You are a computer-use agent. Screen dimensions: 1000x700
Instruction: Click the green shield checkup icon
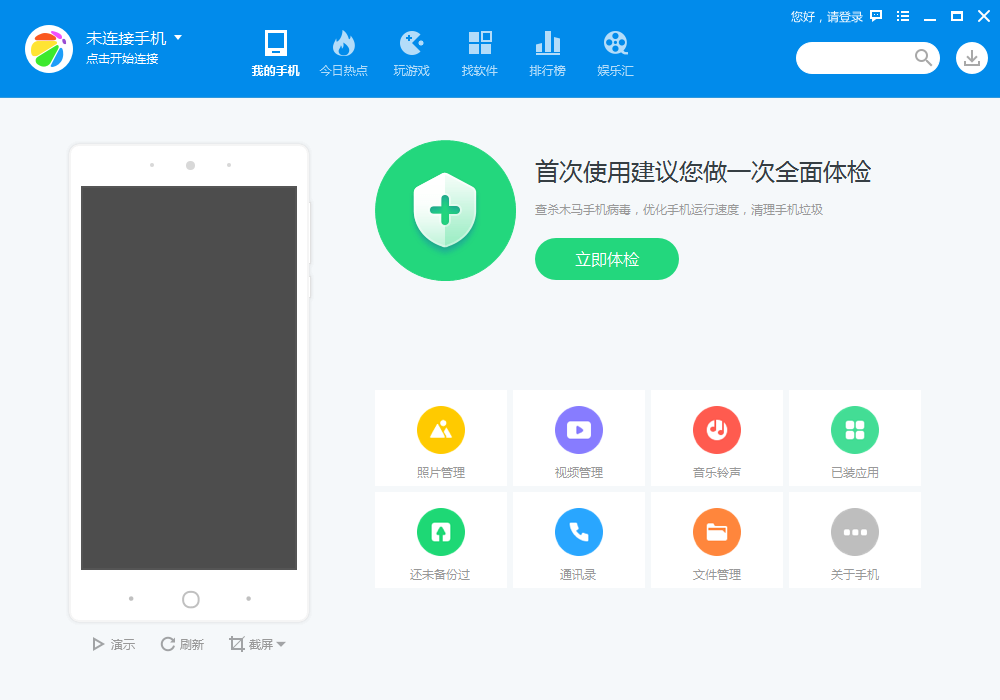click(x=445, y=210)
